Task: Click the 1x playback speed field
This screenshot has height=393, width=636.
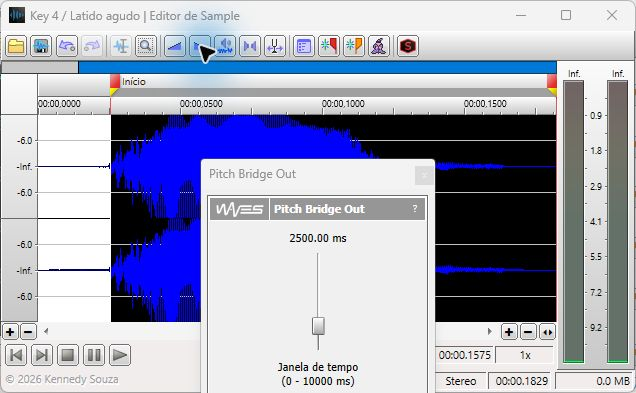Action: click(x=525, y=355)
